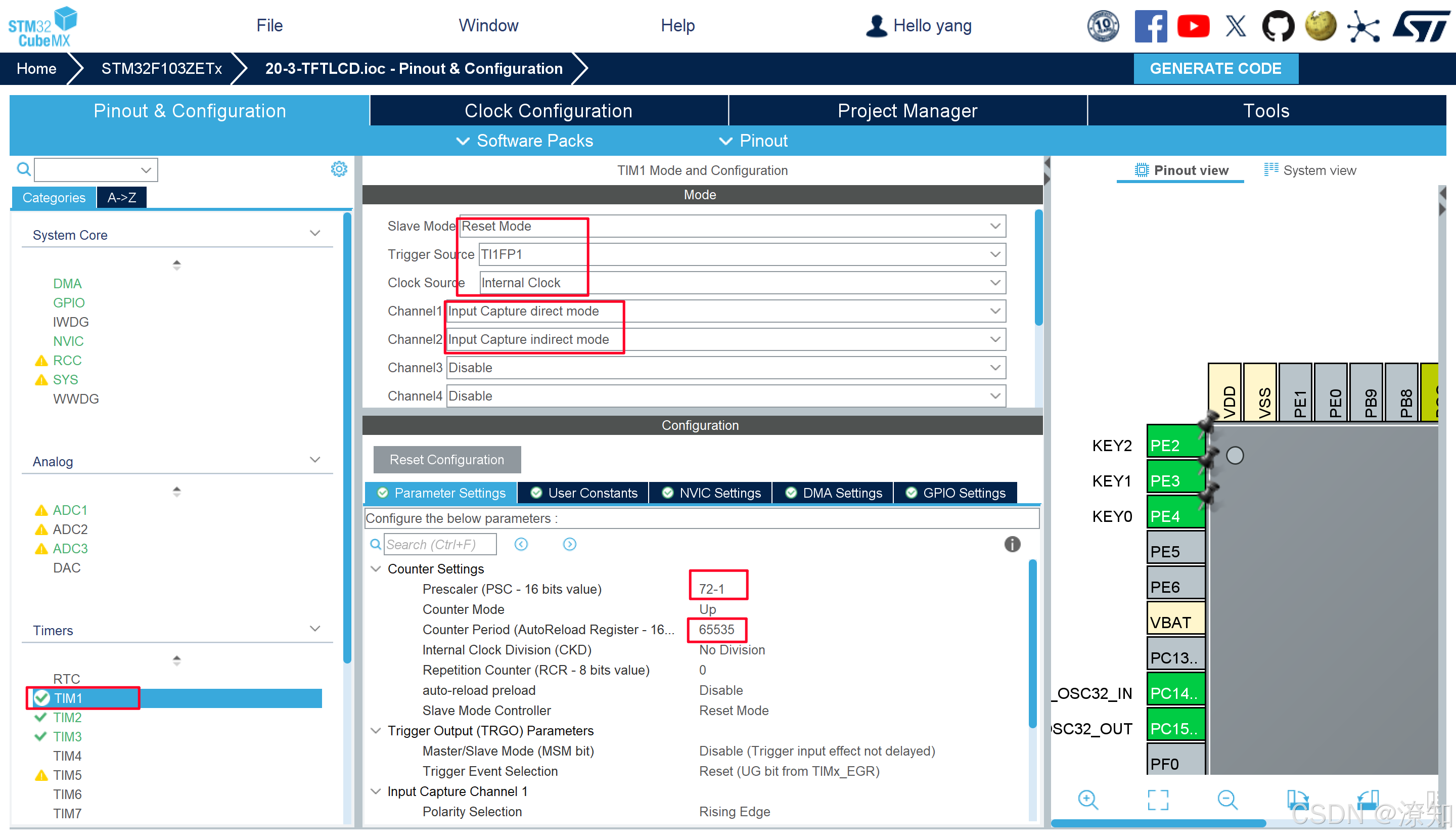The image size is (1456, 839).
Task: Click the GENERATE CODE button
Action: click(x=1215, y=69)
